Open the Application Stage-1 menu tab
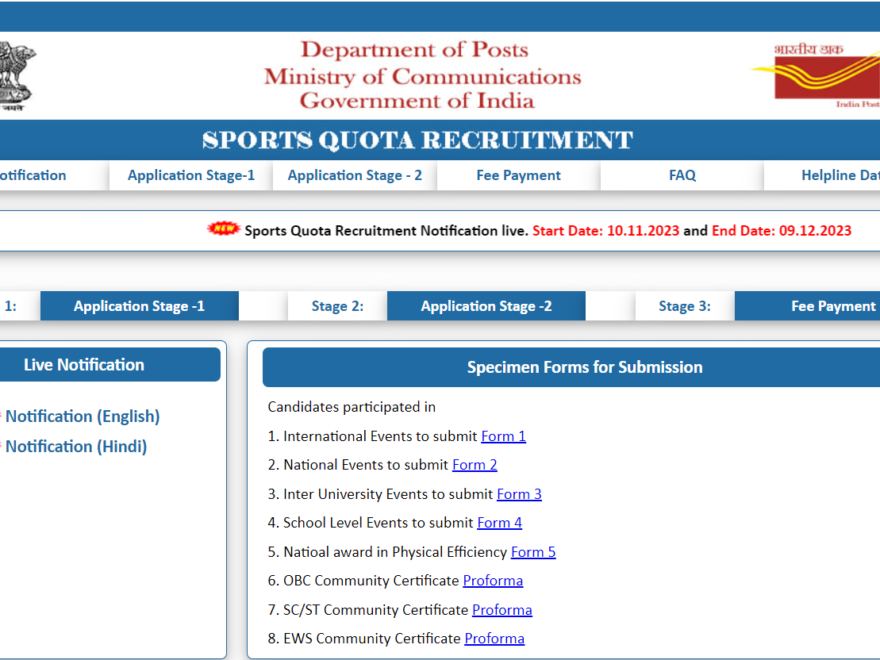Viewport: 880px width, 660px height. (191, 175)
